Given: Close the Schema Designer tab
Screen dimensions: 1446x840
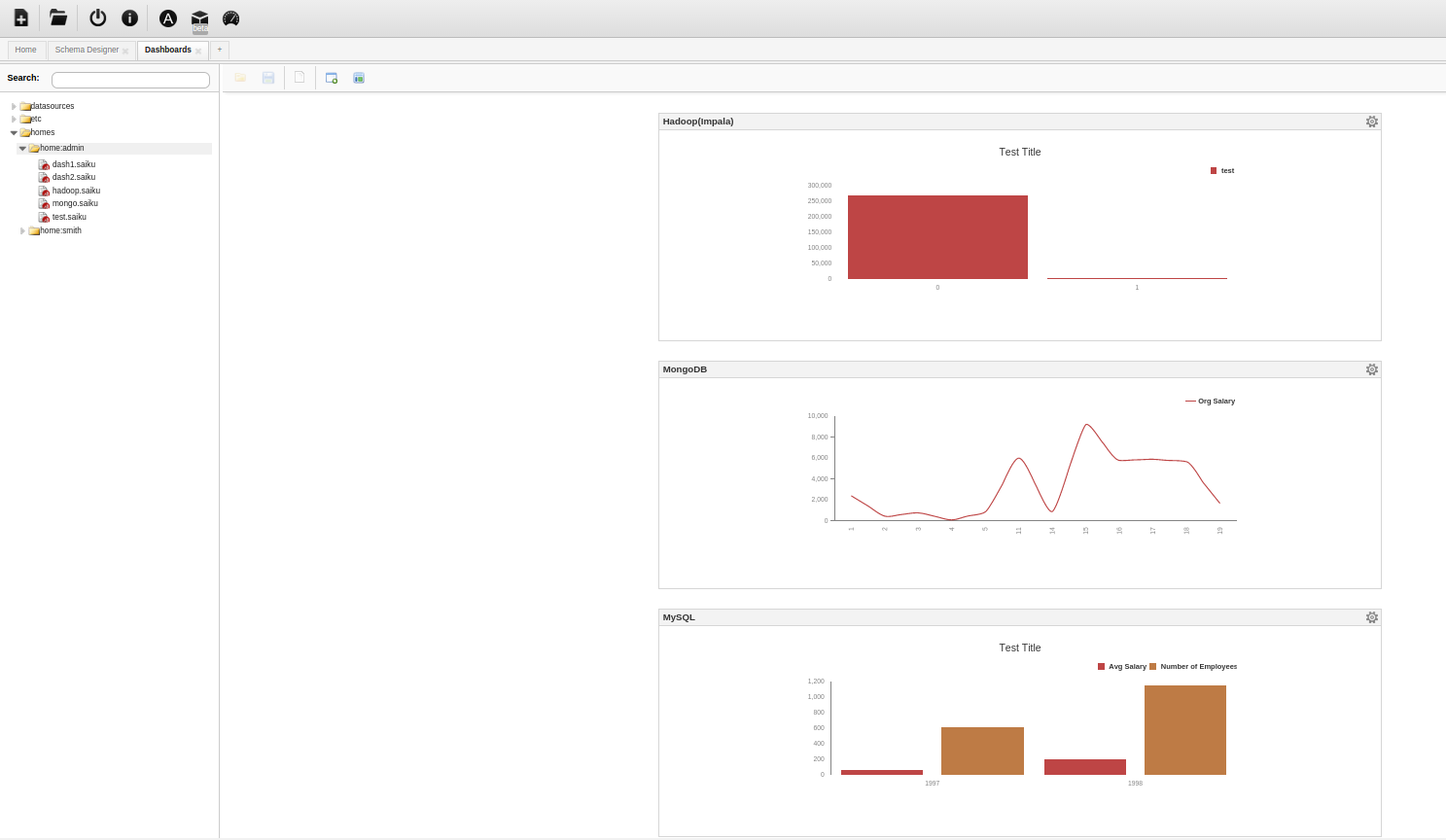Looking at the screenshot, I should pos(125,51).
